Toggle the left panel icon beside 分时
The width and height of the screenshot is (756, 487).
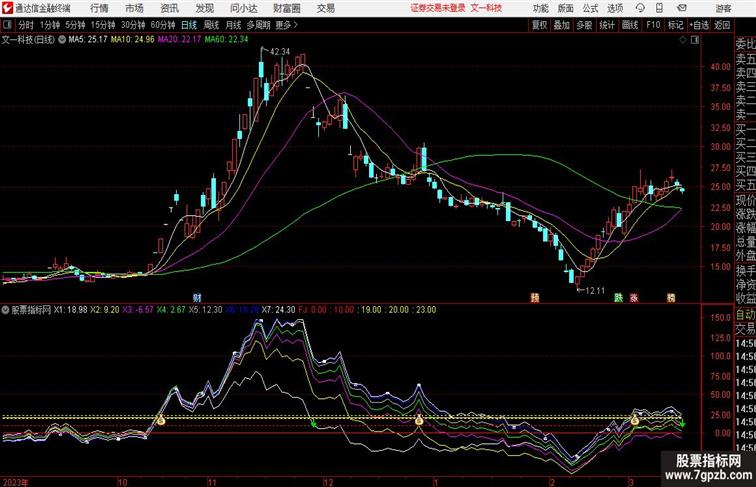(7, 25)
